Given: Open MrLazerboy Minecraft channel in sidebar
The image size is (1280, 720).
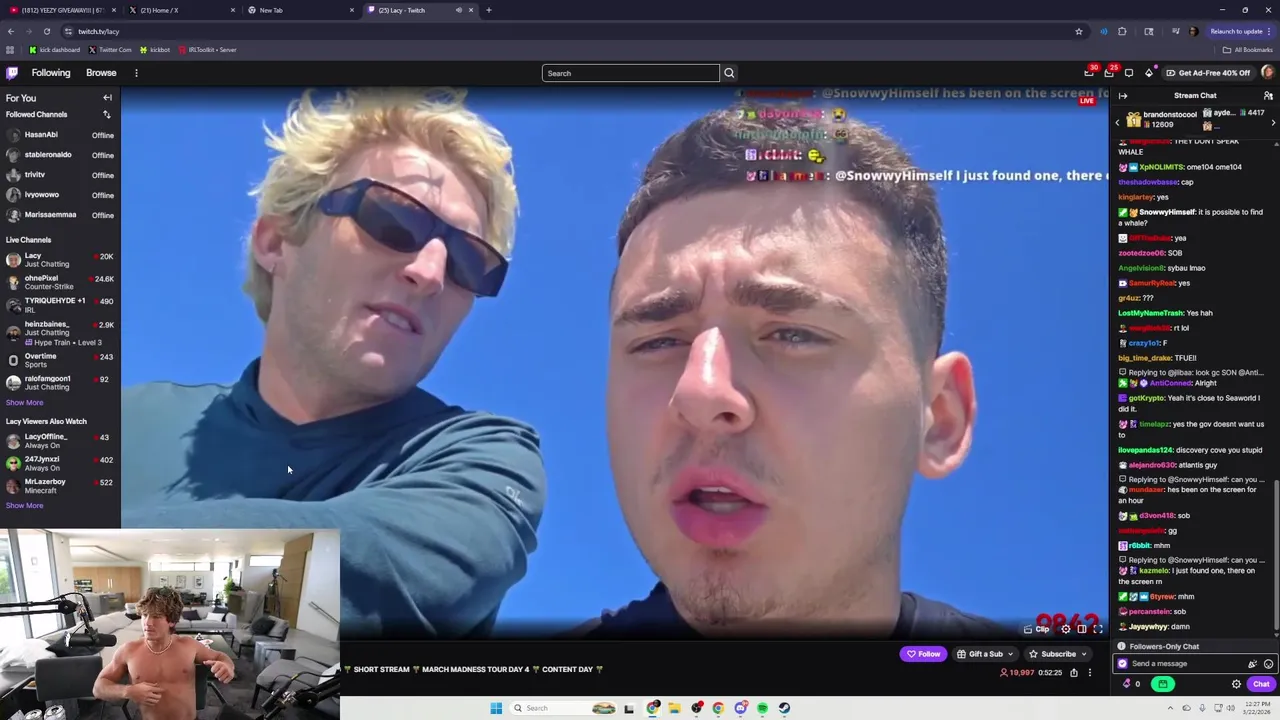Looking at the screenshot, I should point(60,486).
